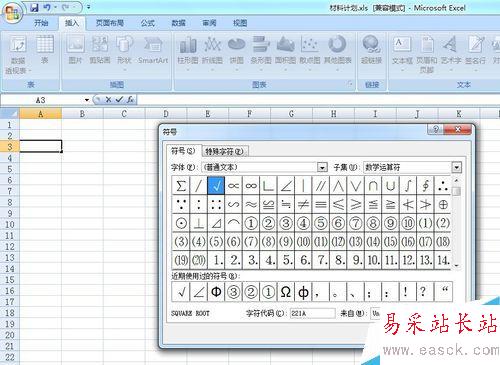
Task: Insert a picture (图片)
Action: 75,50
